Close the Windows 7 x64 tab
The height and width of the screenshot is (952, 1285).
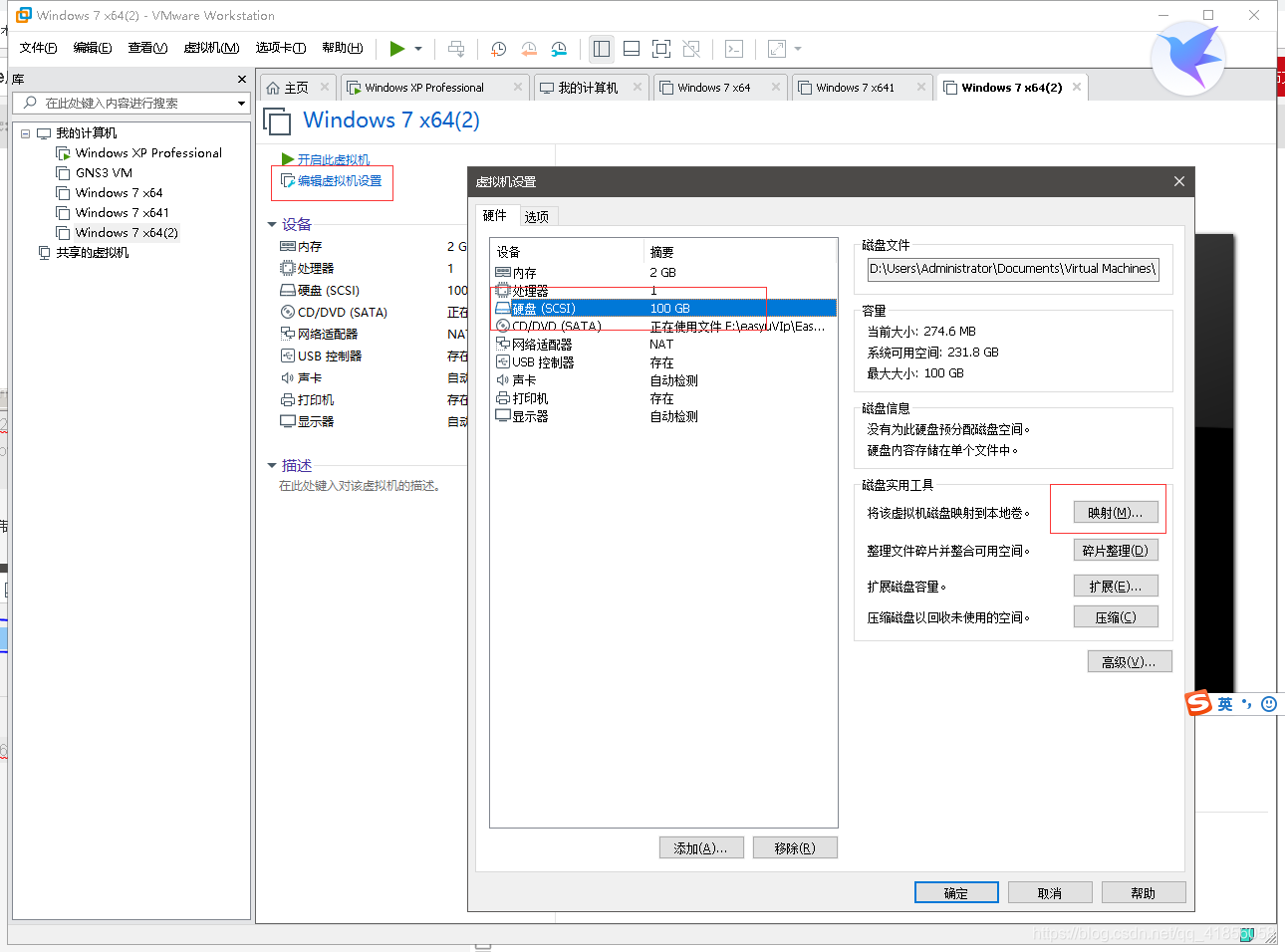click(x=776, y=88)
